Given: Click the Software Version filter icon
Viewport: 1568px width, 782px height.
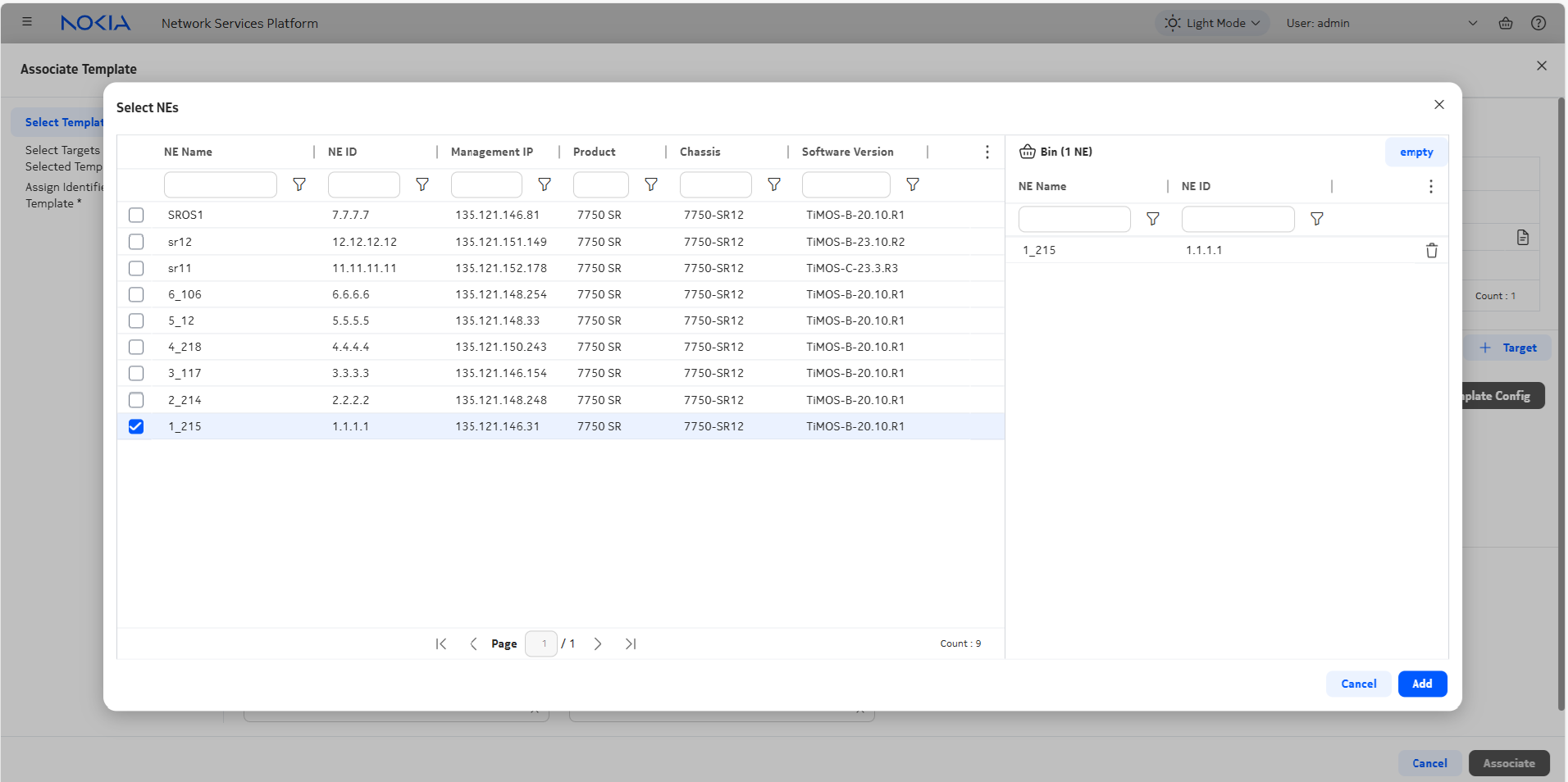Looking at the screenshot, I should [913, 184].
